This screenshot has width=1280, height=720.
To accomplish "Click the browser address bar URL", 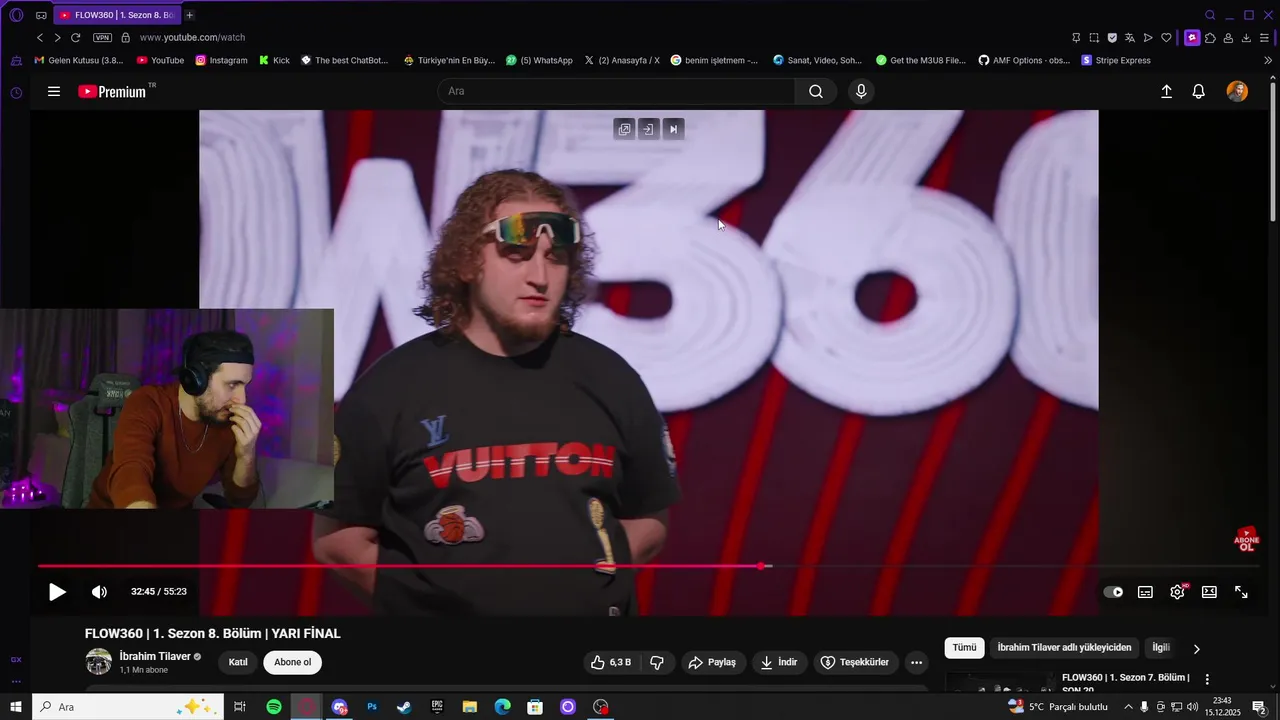I will [x=192, y=37].
